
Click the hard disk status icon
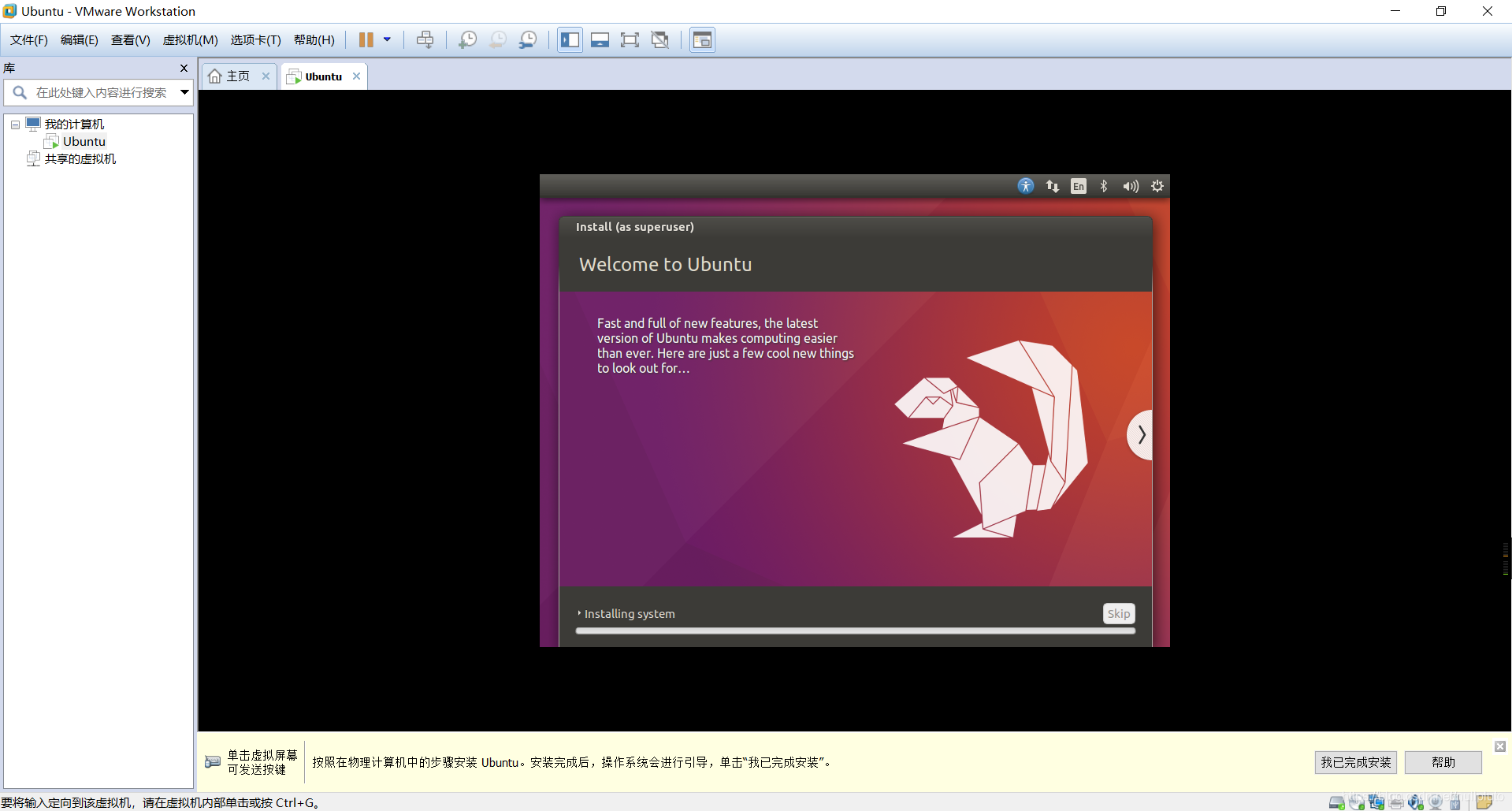tap(1337, 802)
